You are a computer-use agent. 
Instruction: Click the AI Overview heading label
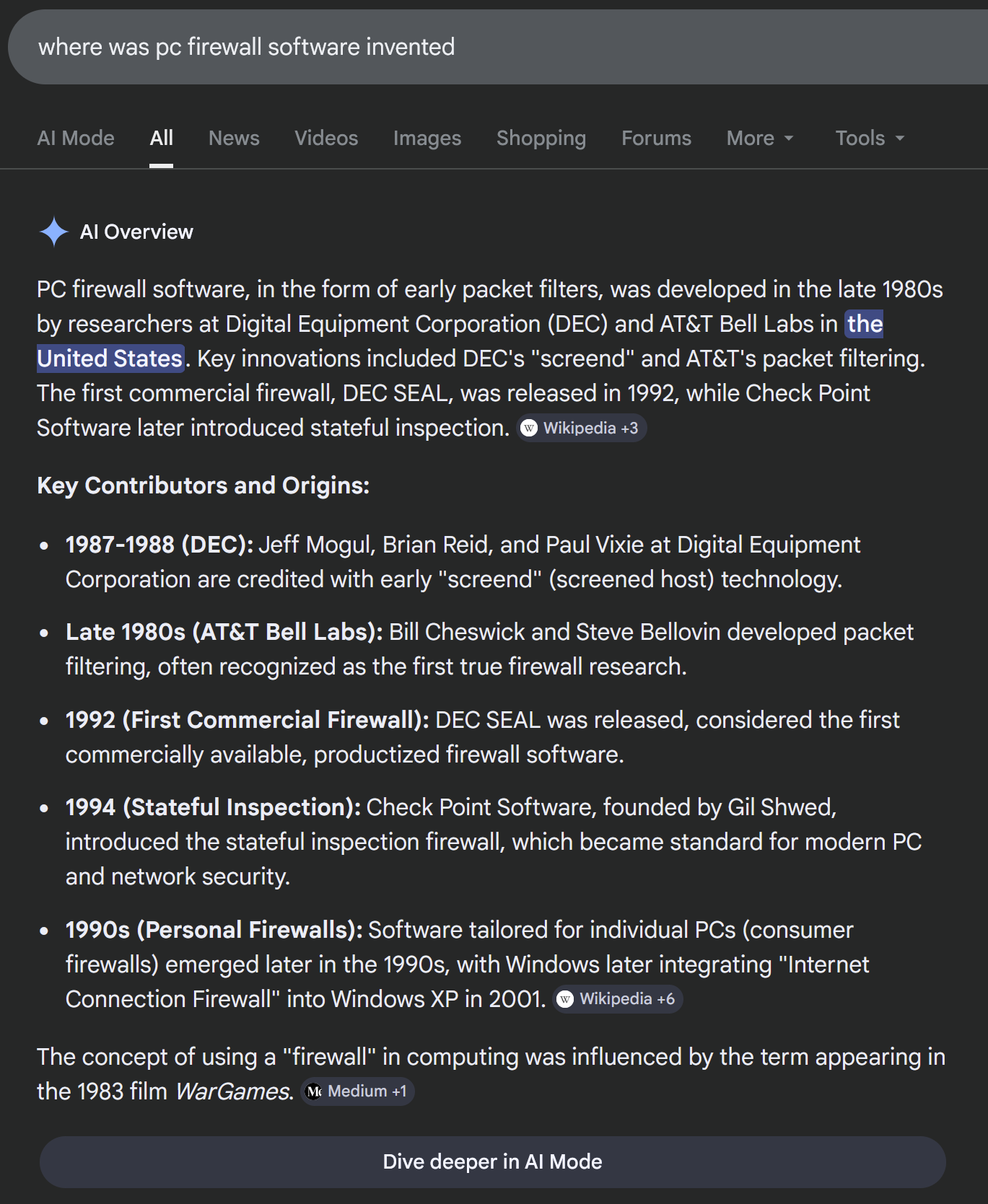[x=136, y=232]
